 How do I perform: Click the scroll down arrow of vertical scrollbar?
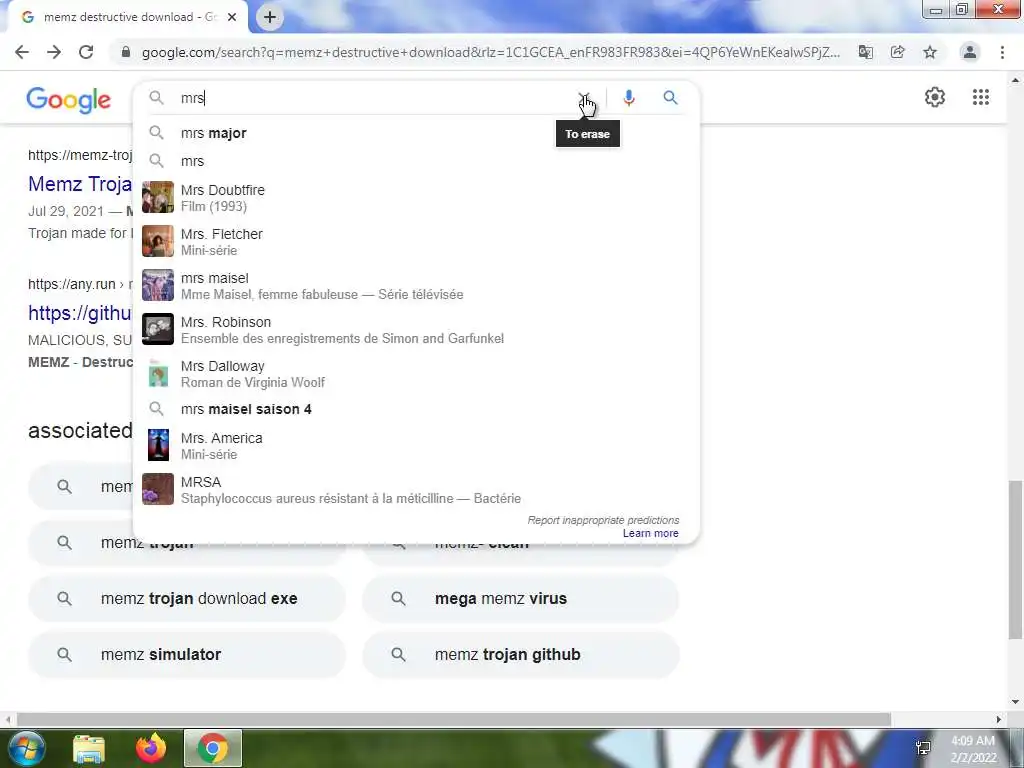point(1015,702)
